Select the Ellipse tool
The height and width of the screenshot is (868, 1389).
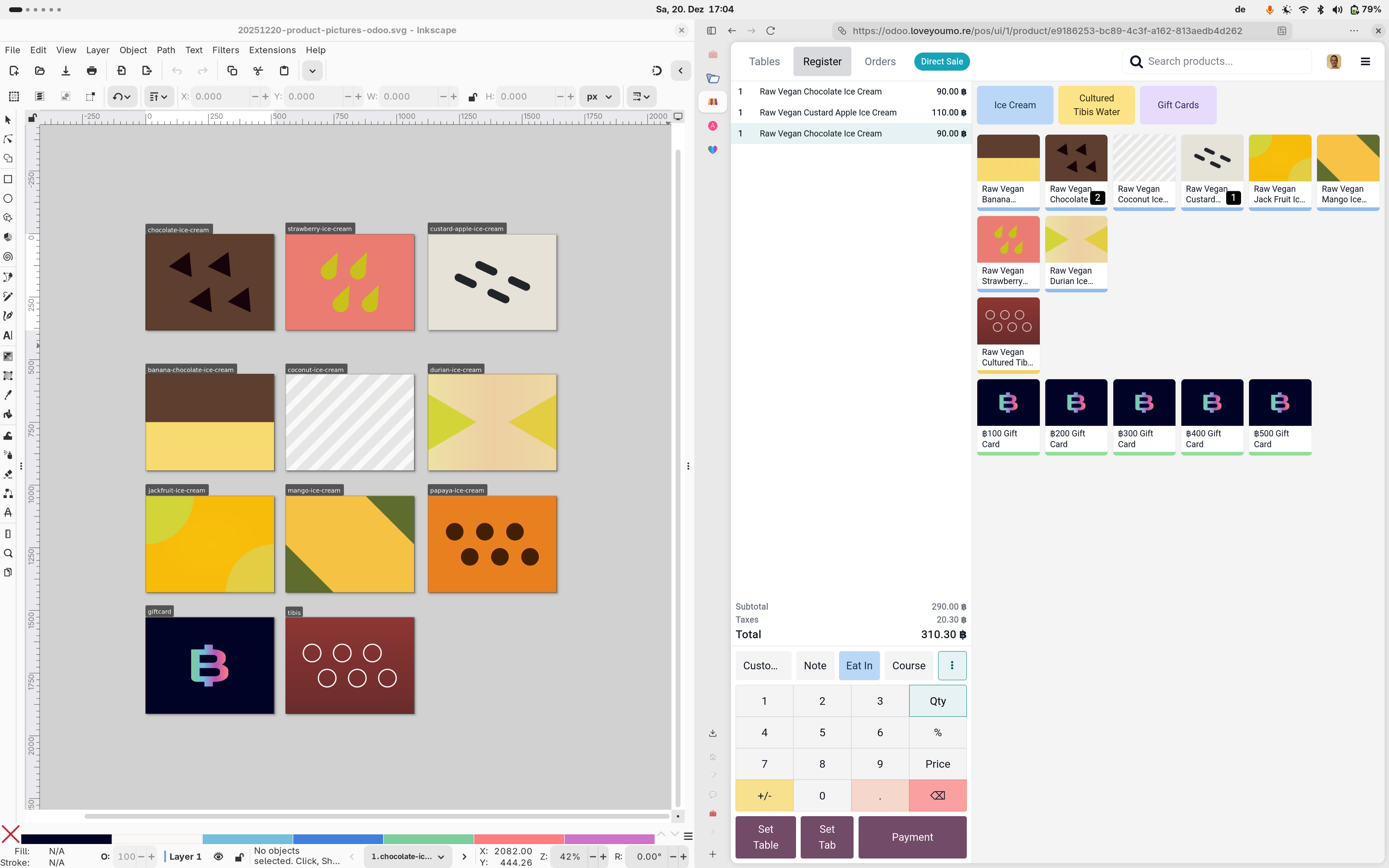[8, 199]
